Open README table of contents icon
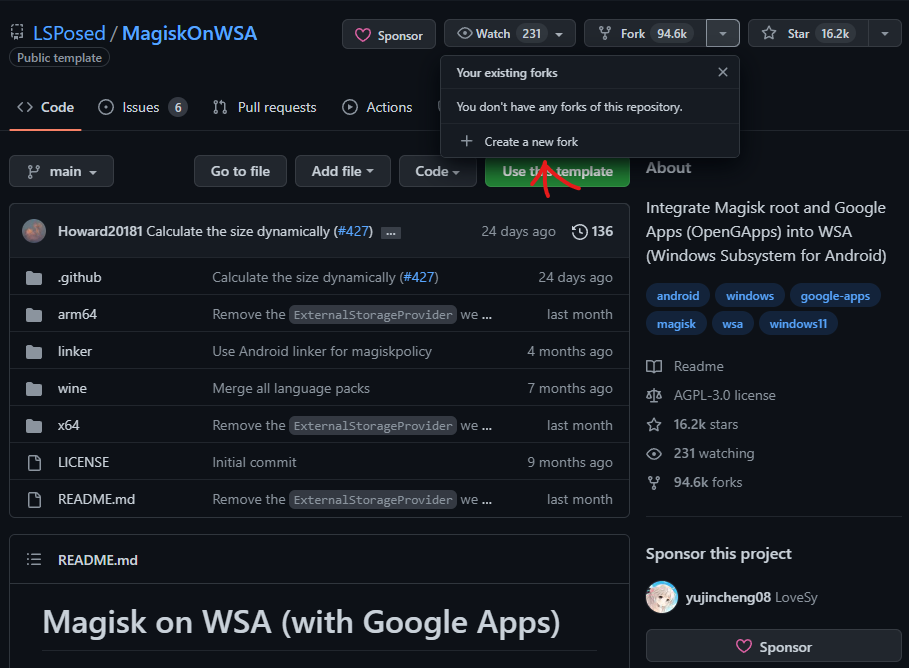This screenshot has width=909, height=668. [x=34, y=559]
